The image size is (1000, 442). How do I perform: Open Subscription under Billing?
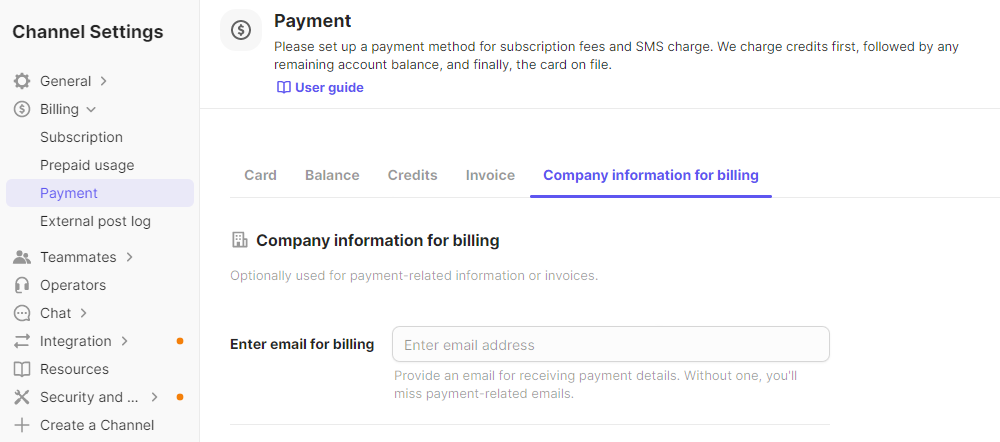click(x=81, y=137)
